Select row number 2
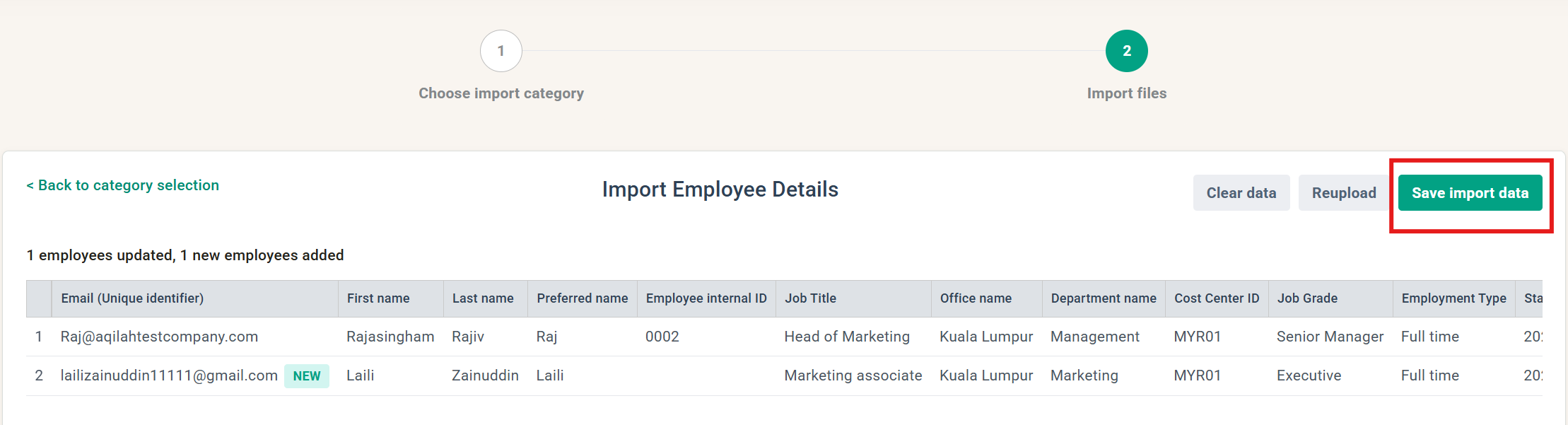 [39, 375]
